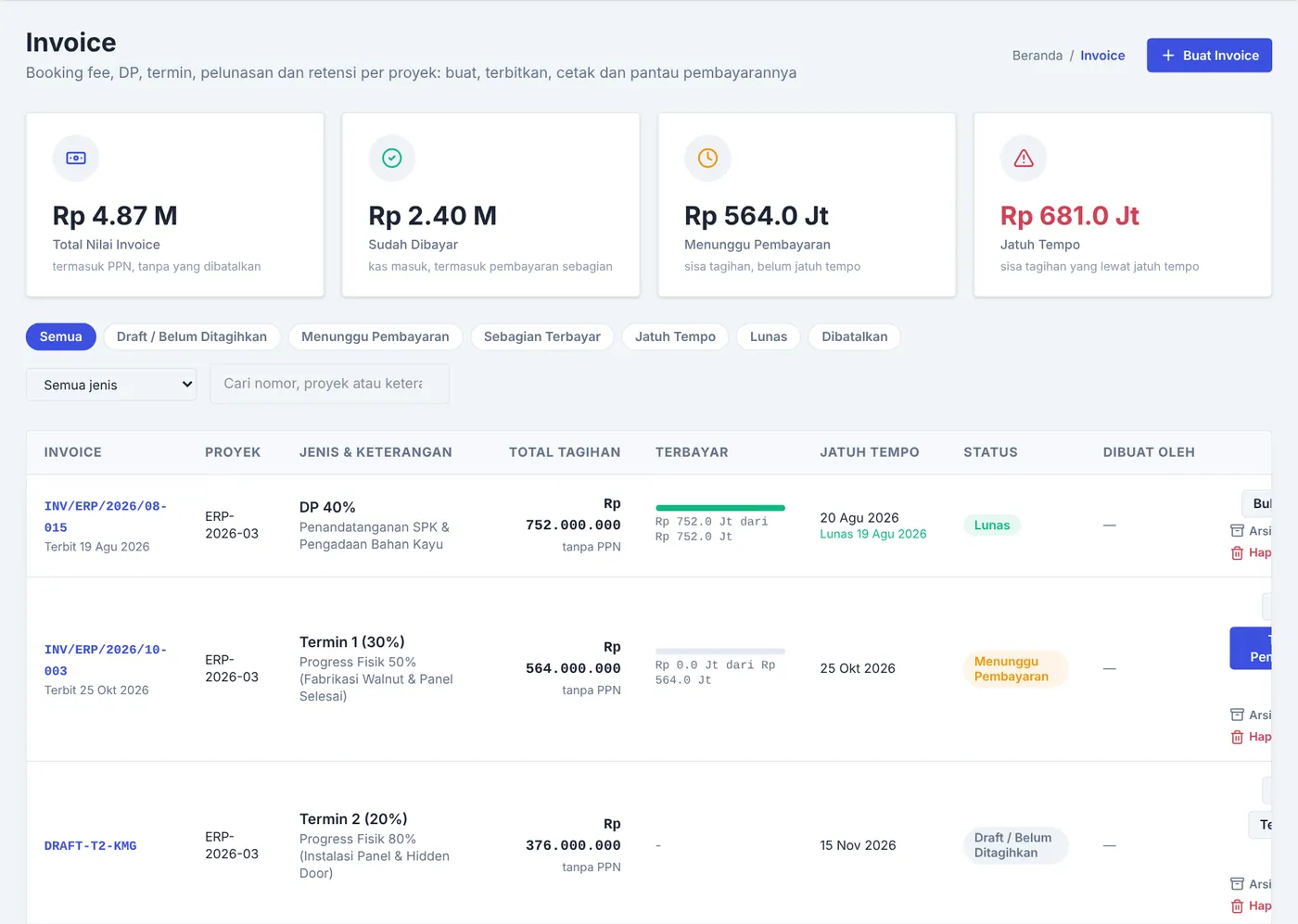Click the money icon on Total Nilai Invoice card
This screenshot has width=1298, height=924.
[76, 158]
